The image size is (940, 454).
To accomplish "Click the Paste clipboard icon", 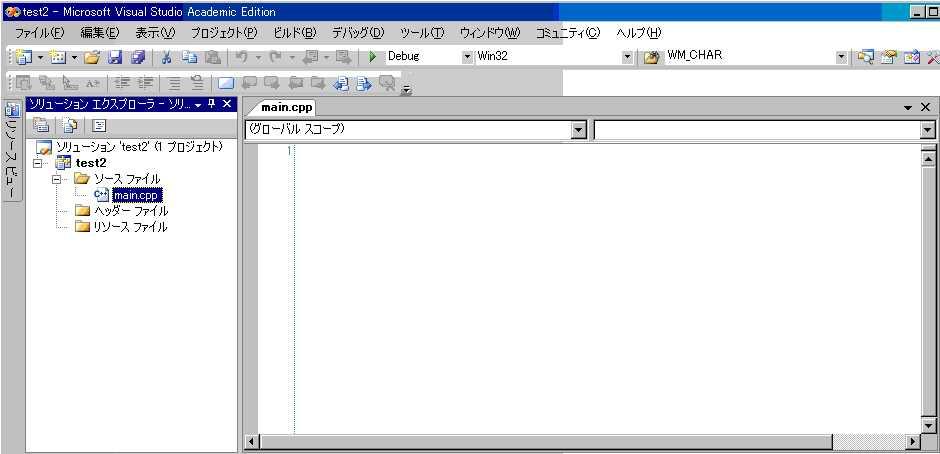I will [x=212, y=57].
